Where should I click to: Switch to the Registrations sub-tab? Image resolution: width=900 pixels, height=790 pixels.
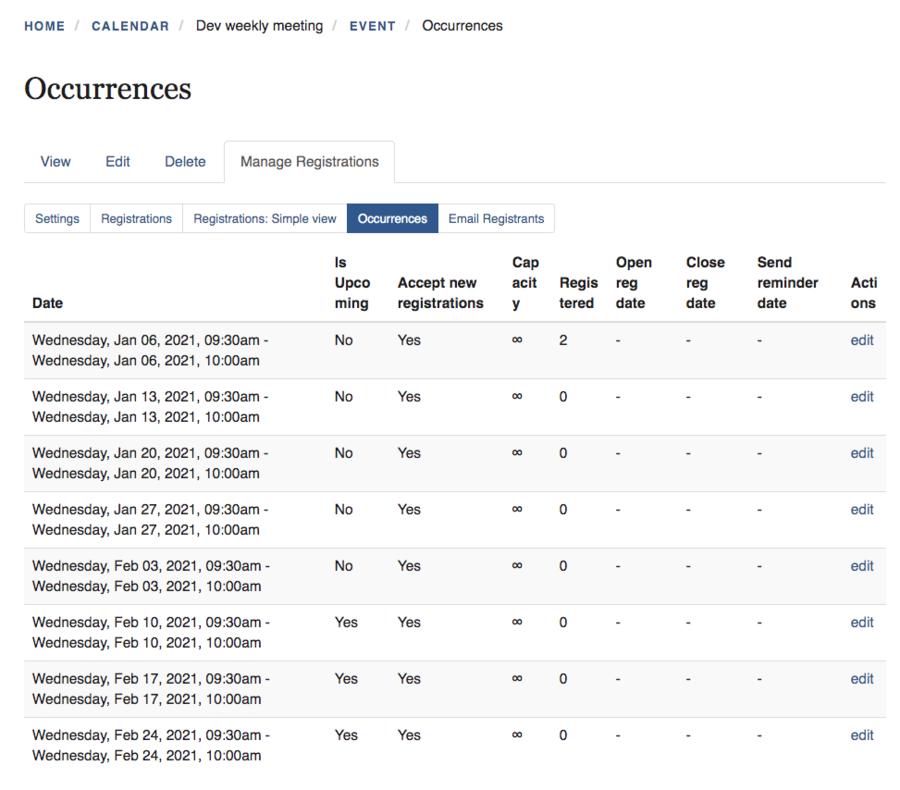point(136,219)
